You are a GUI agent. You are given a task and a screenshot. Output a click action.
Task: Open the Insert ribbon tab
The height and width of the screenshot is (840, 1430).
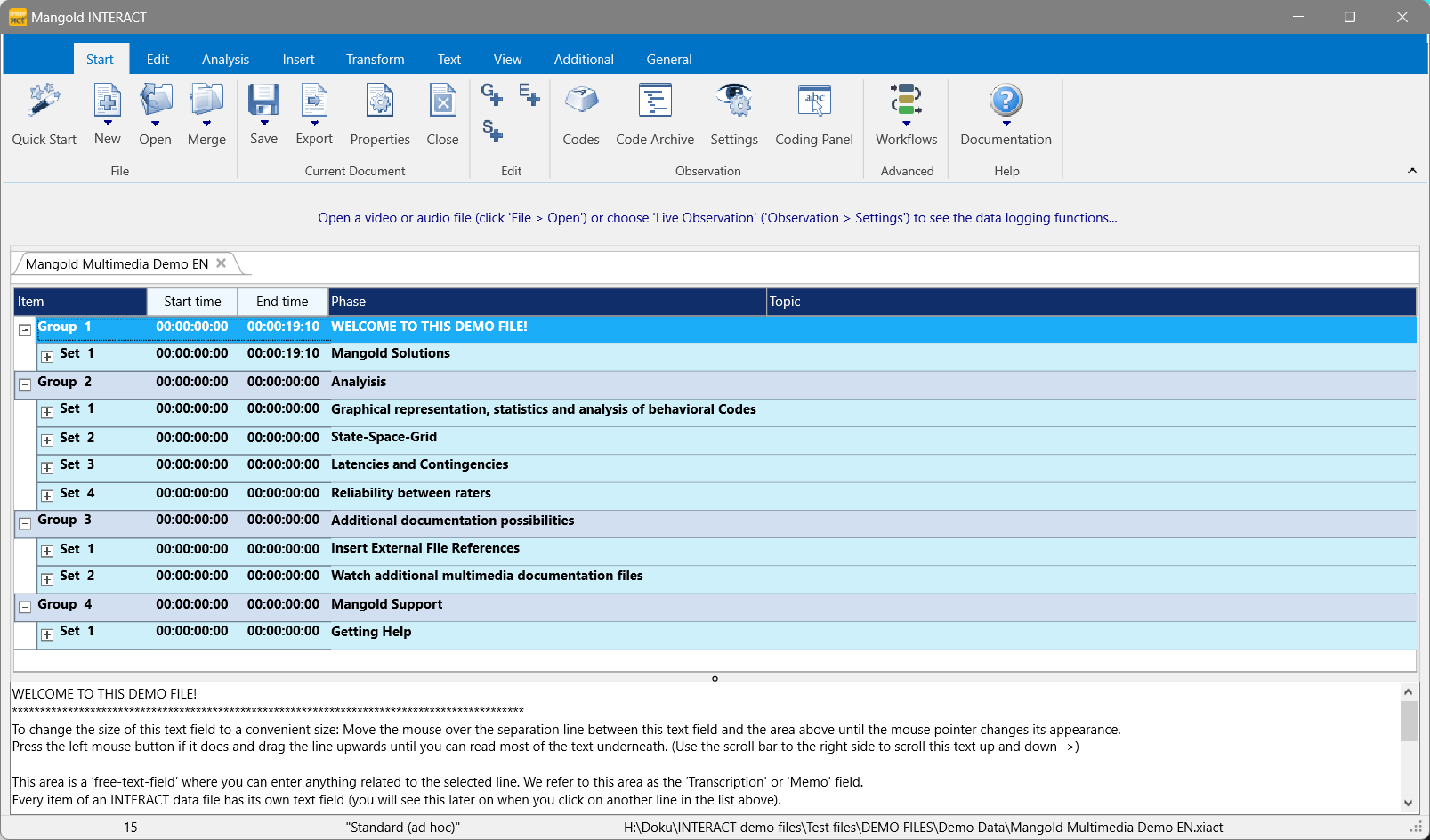click(298, 60)
